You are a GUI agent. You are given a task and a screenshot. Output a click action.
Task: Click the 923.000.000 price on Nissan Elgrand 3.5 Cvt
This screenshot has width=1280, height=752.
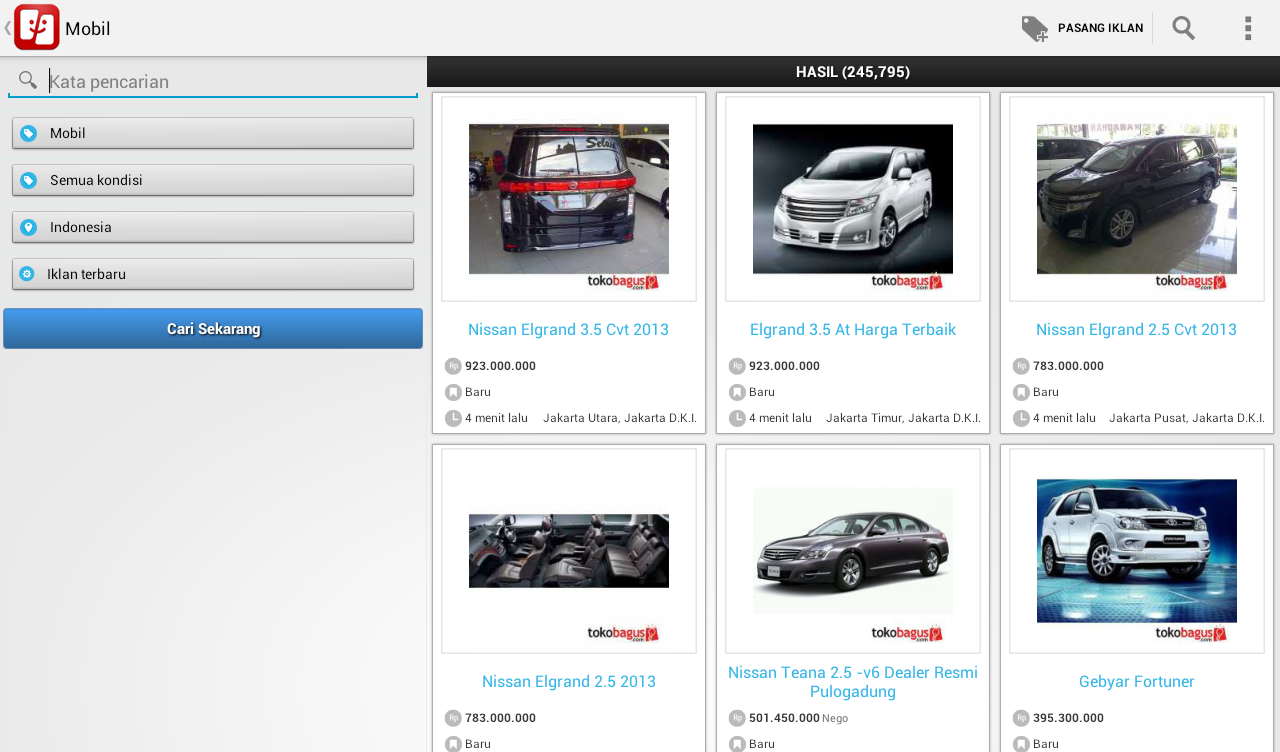pyautogui.click(x=500, y=366)
